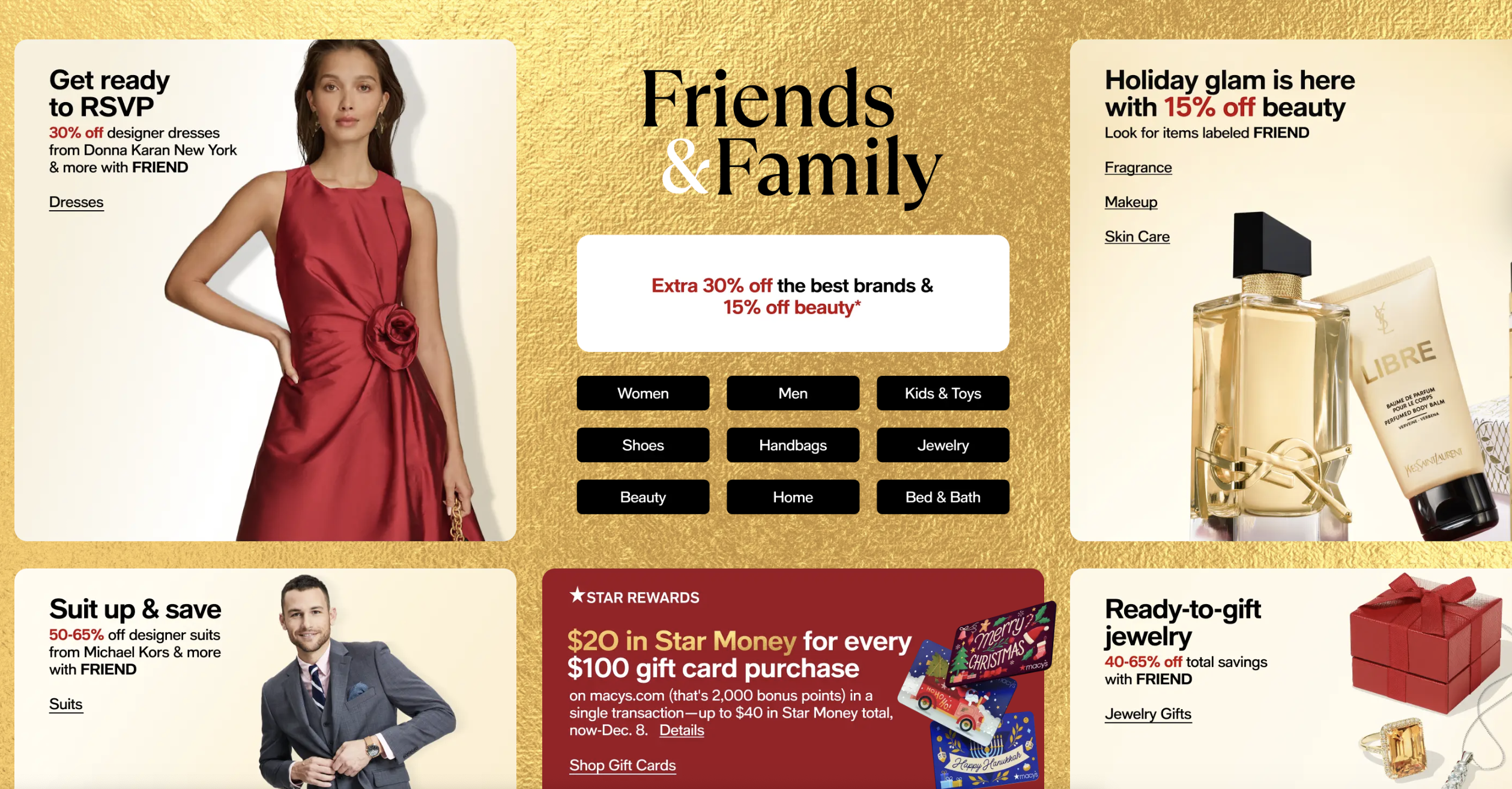The width and height of the screenshot is (1512, 789).
Task: Click the Makeup link
Action: point(1131,202)
